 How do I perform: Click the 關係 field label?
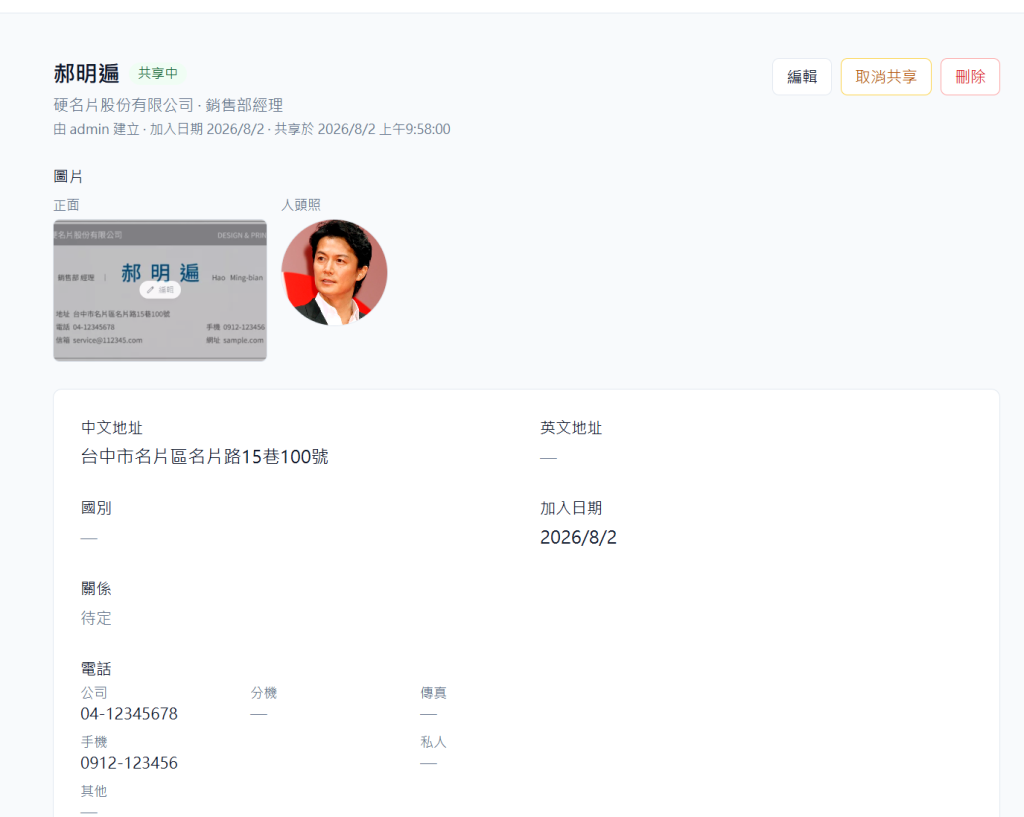[96, 588]
